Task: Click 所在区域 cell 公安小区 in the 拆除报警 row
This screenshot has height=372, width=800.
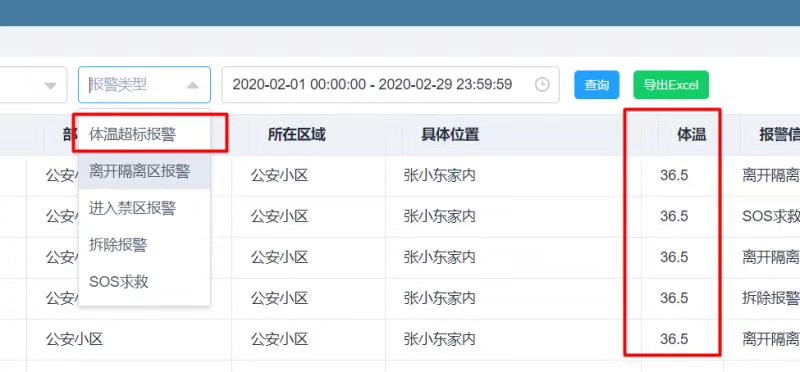Action: coord(279,298)
